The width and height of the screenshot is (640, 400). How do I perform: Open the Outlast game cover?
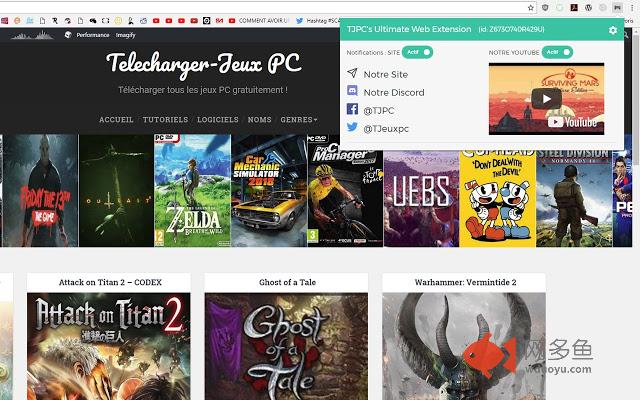coord(116,191)
